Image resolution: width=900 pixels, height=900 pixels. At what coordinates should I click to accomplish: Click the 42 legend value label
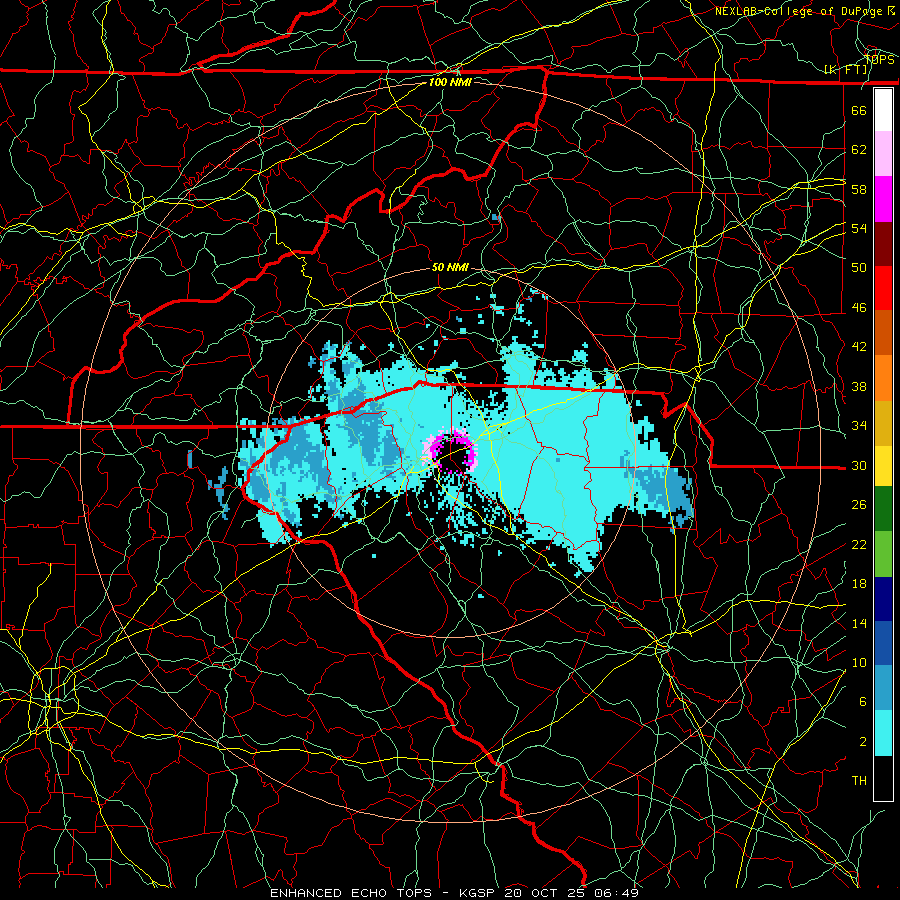(859, 347)
